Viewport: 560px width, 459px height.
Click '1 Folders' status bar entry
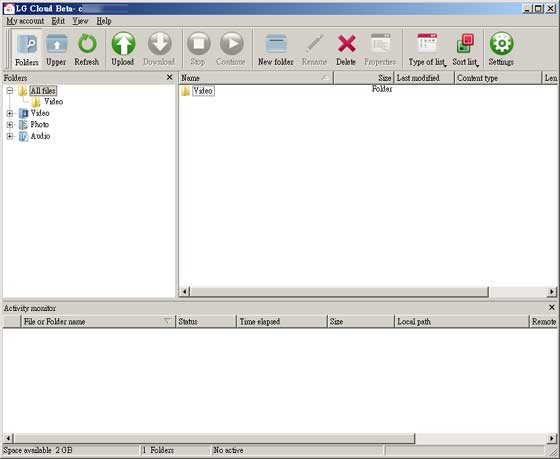[x=158, y=450]
